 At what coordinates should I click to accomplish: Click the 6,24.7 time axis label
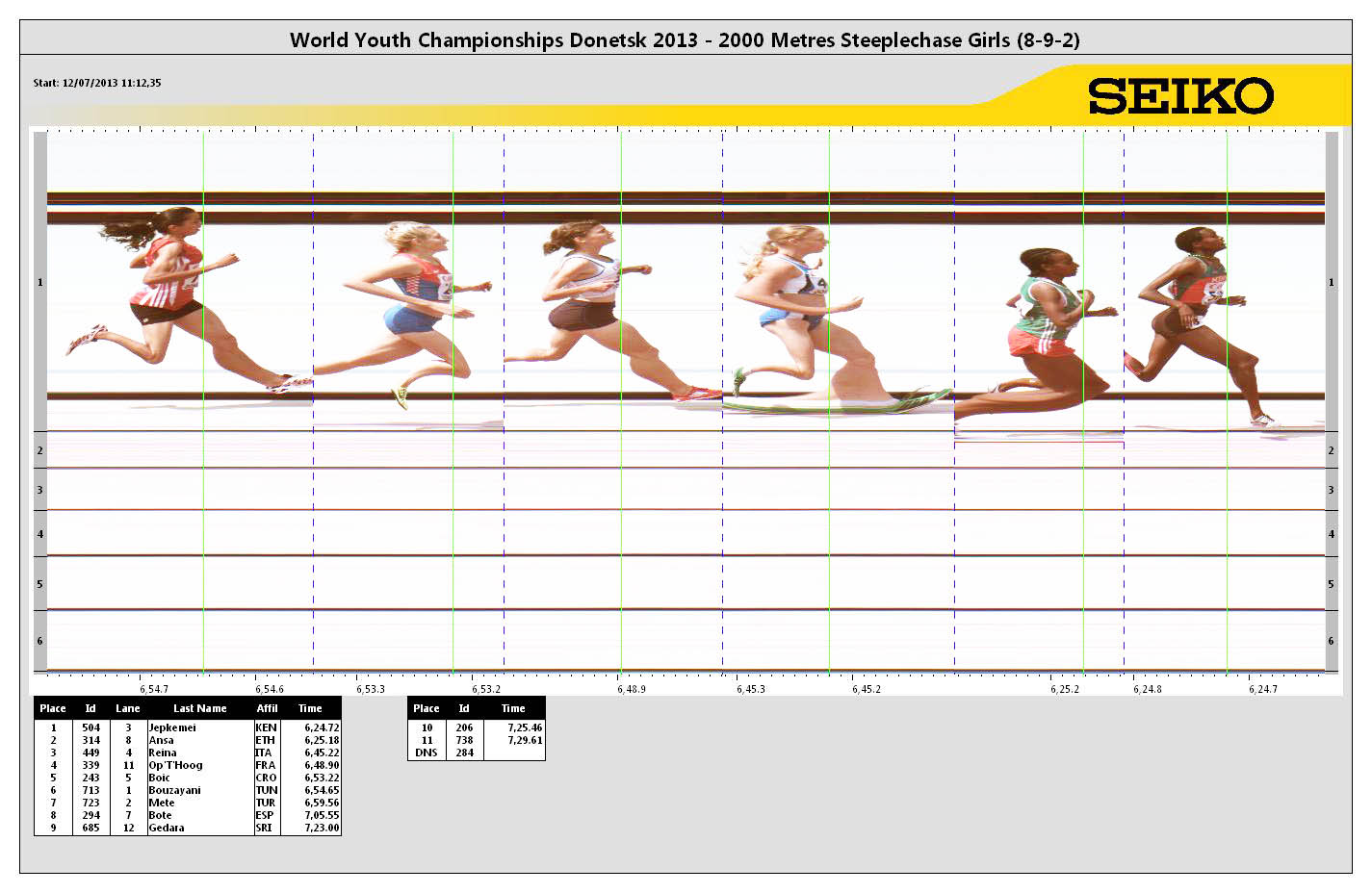(x=1263, y=689)
